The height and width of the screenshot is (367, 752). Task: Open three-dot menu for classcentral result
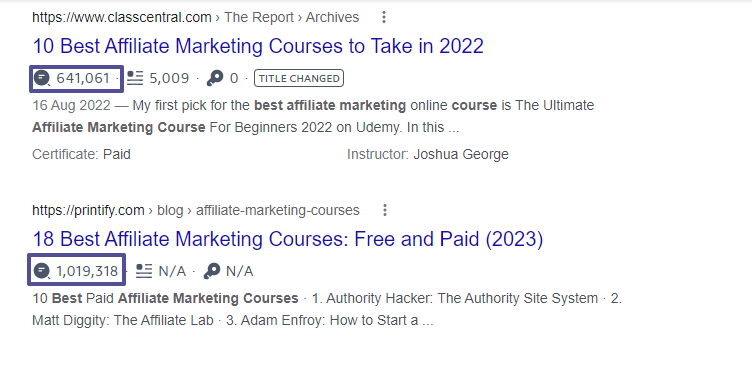(384, 17)
